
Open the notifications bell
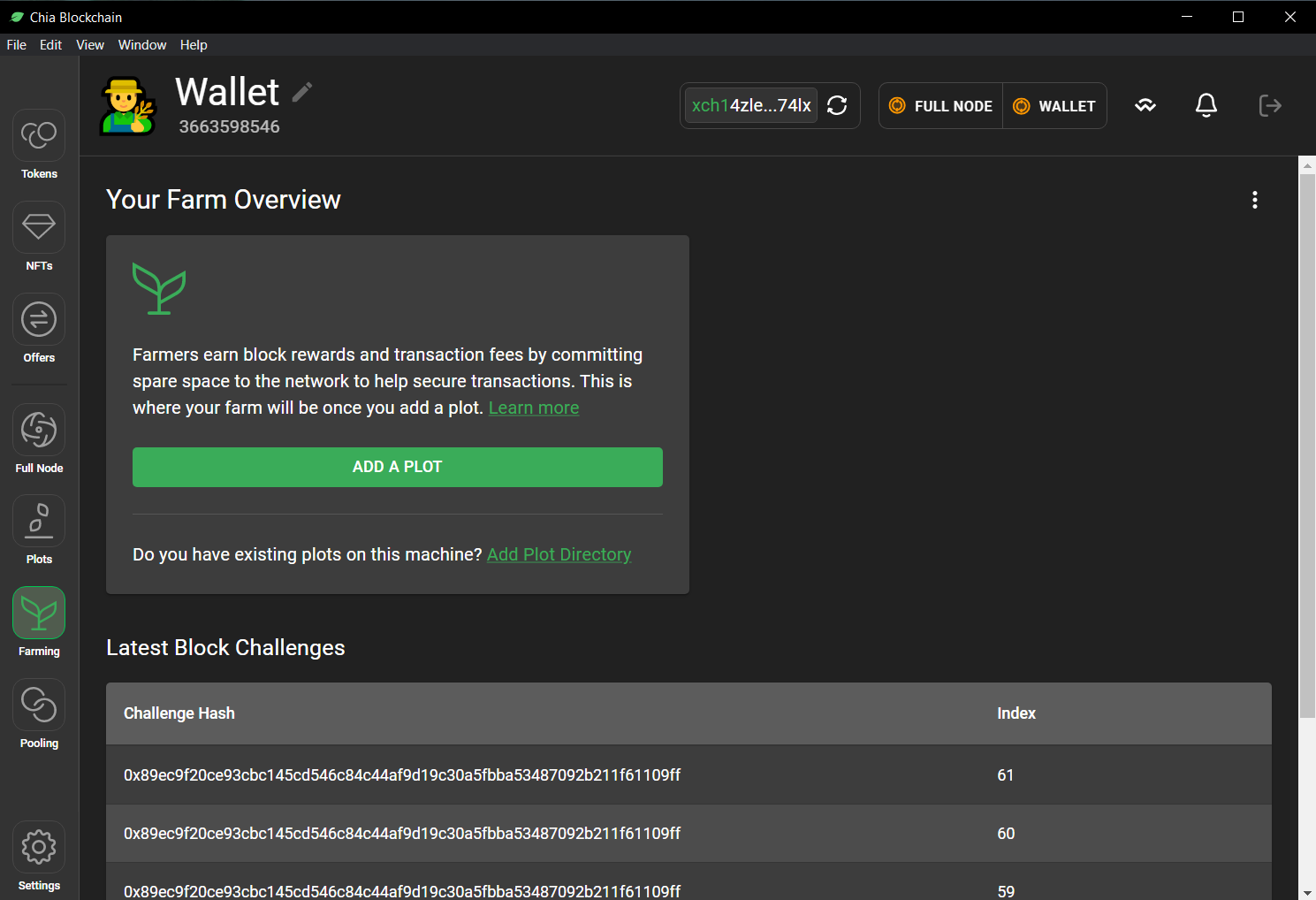click(1206, 106)
